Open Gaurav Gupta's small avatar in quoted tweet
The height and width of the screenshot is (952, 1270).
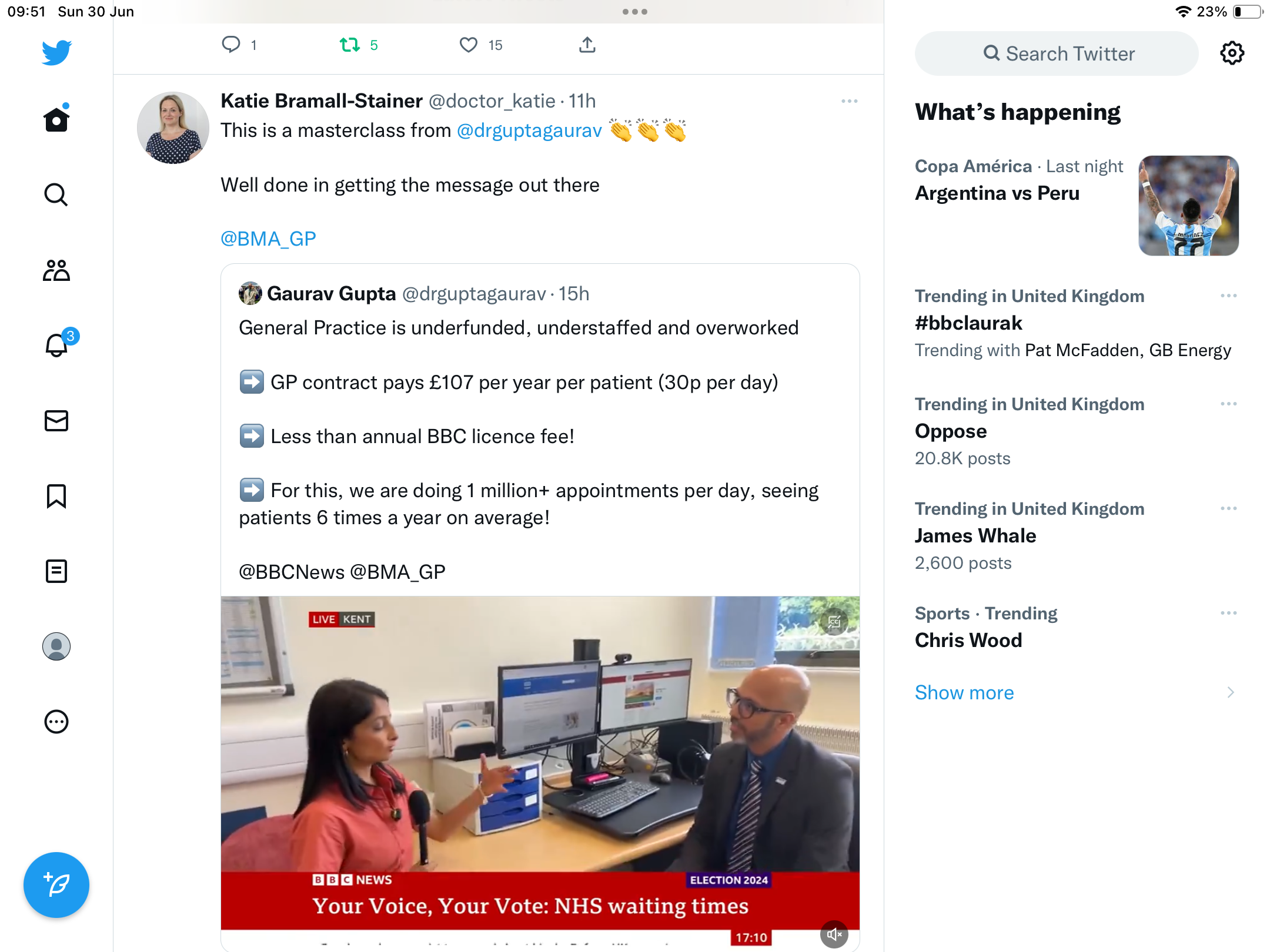(250, 293)
